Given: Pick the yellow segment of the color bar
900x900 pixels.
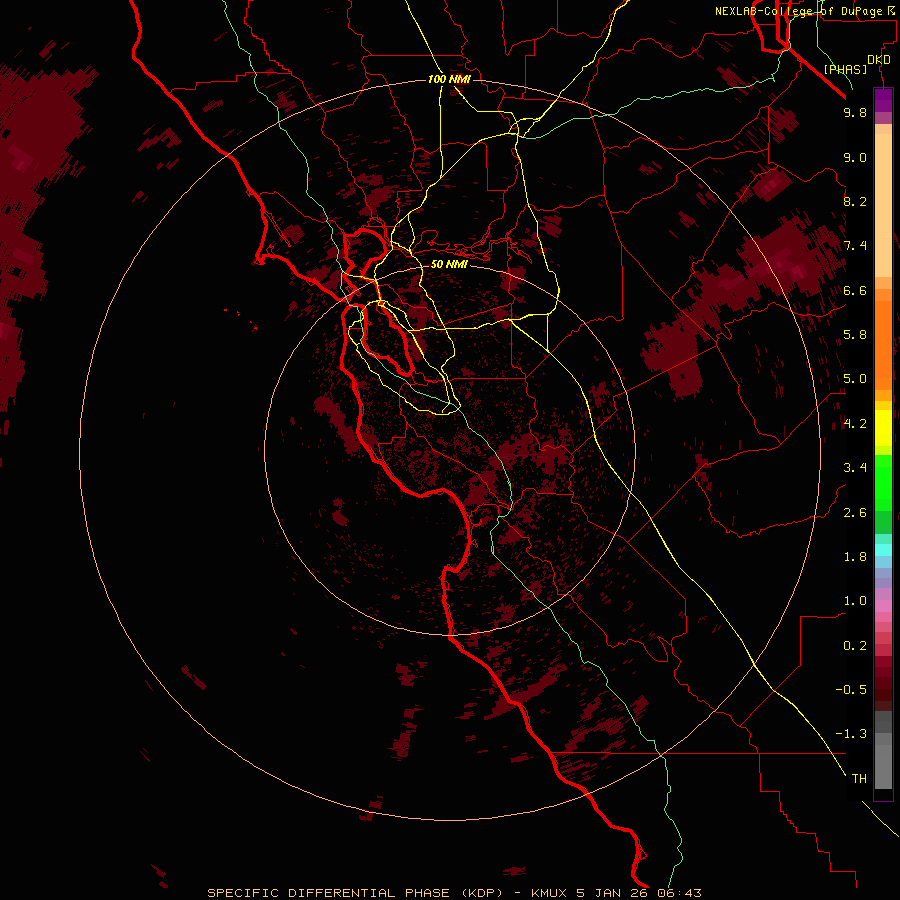Looking at the screenshot, I should pos(883,428).
